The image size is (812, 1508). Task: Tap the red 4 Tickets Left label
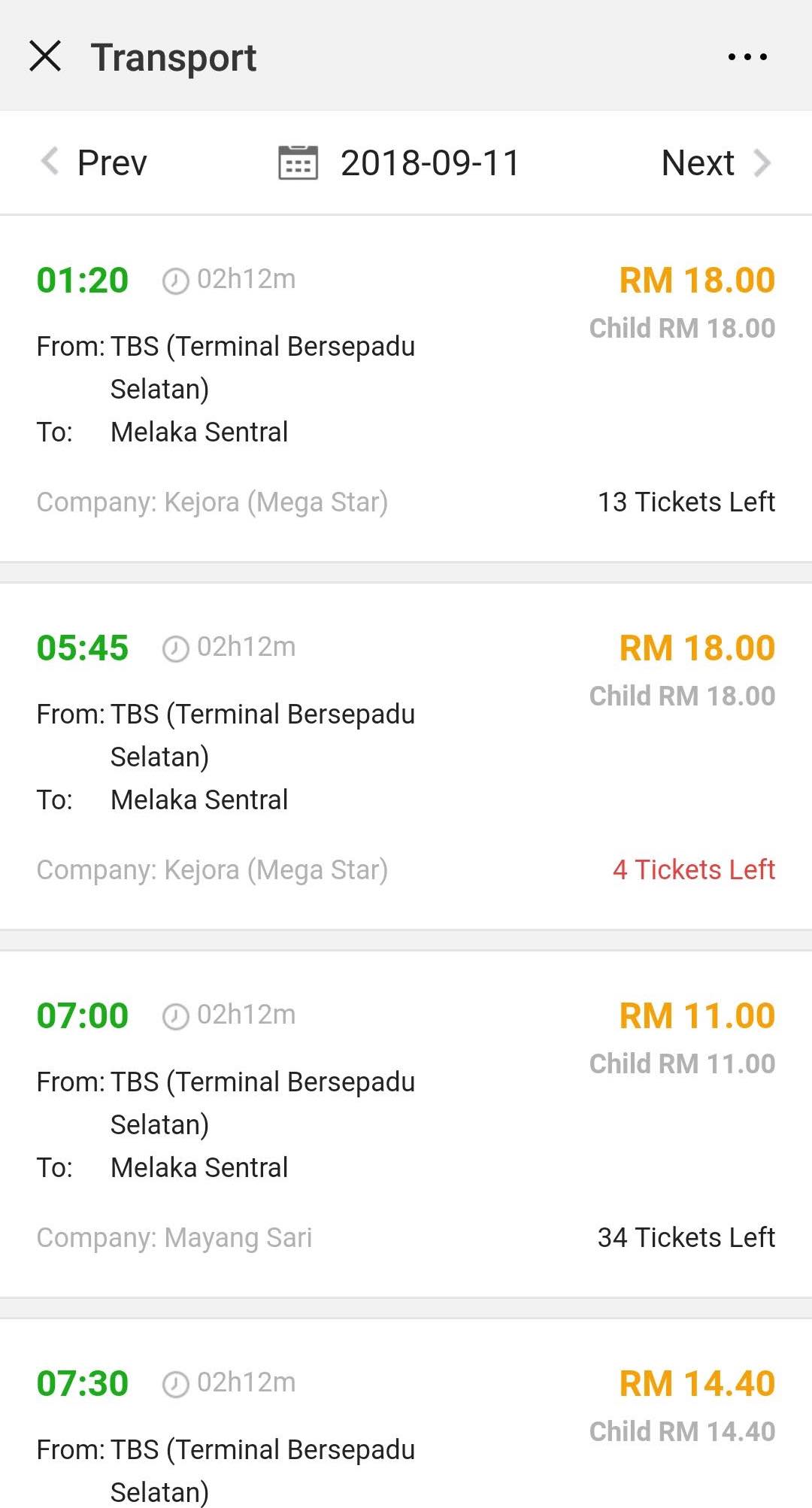coord(693,869)
